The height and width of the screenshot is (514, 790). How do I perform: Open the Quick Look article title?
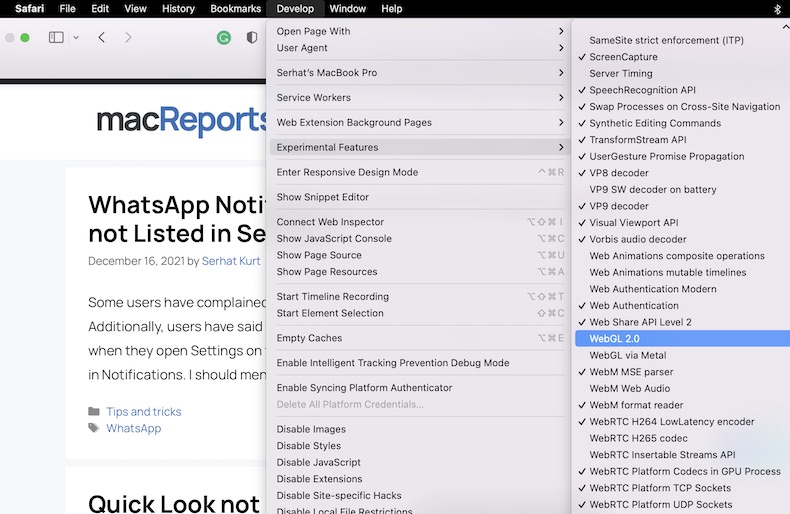pyautogui.click(x=174, y=503)
